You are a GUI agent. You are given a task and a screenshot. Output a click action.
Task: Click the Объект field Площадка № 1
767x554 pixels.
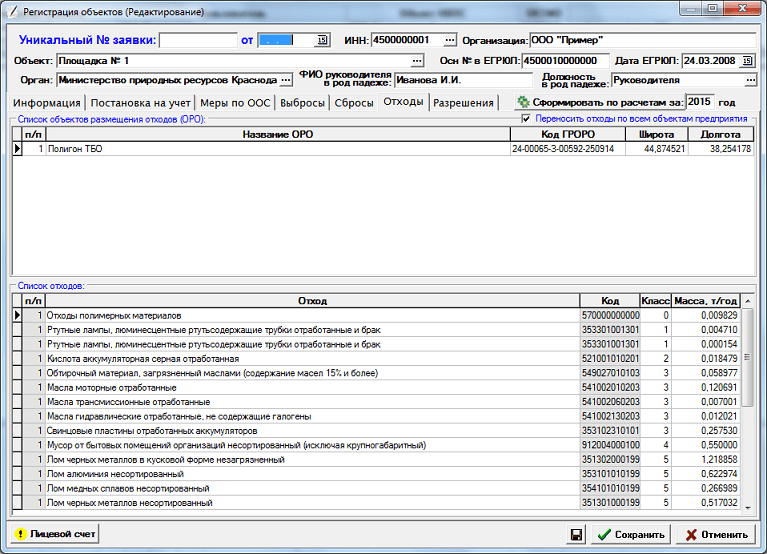coord(234,61)
